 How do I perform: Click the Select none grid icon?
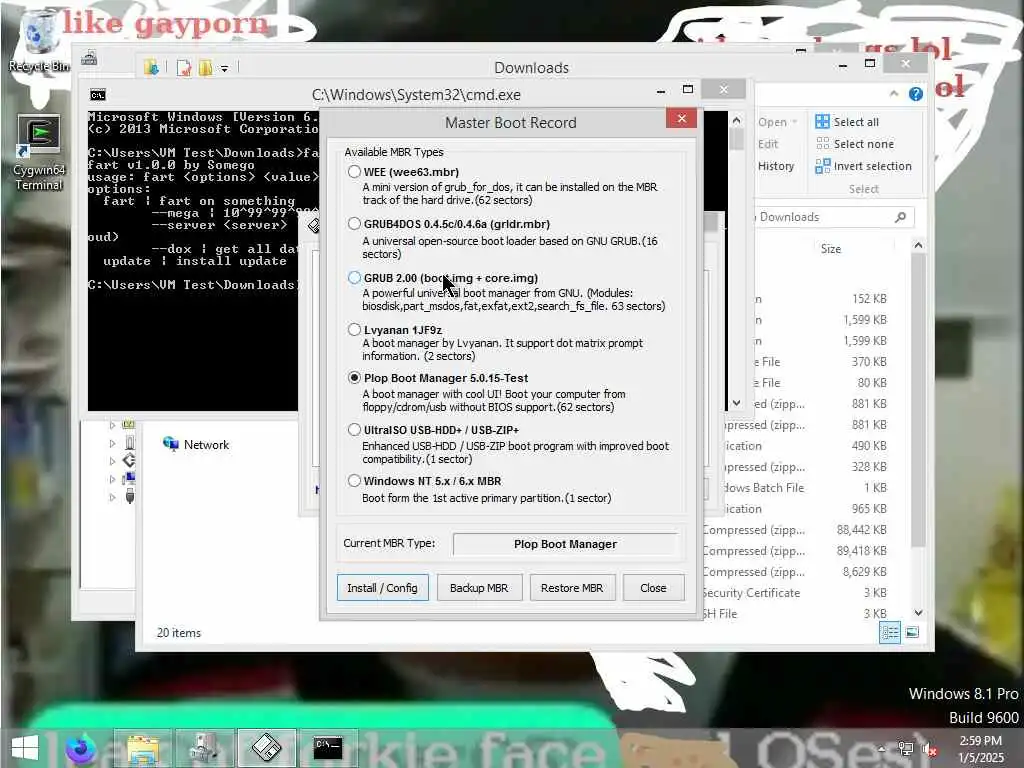click(x=822, y=144)
